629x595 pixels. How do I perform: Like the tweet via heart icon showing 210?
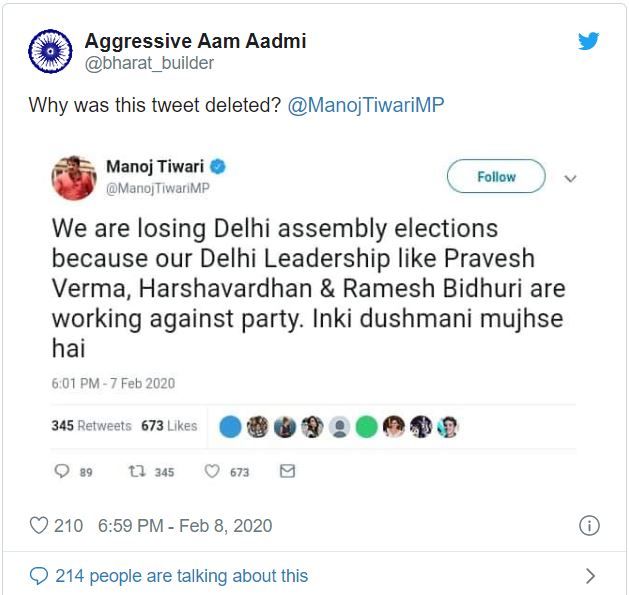tap(39, 525)
